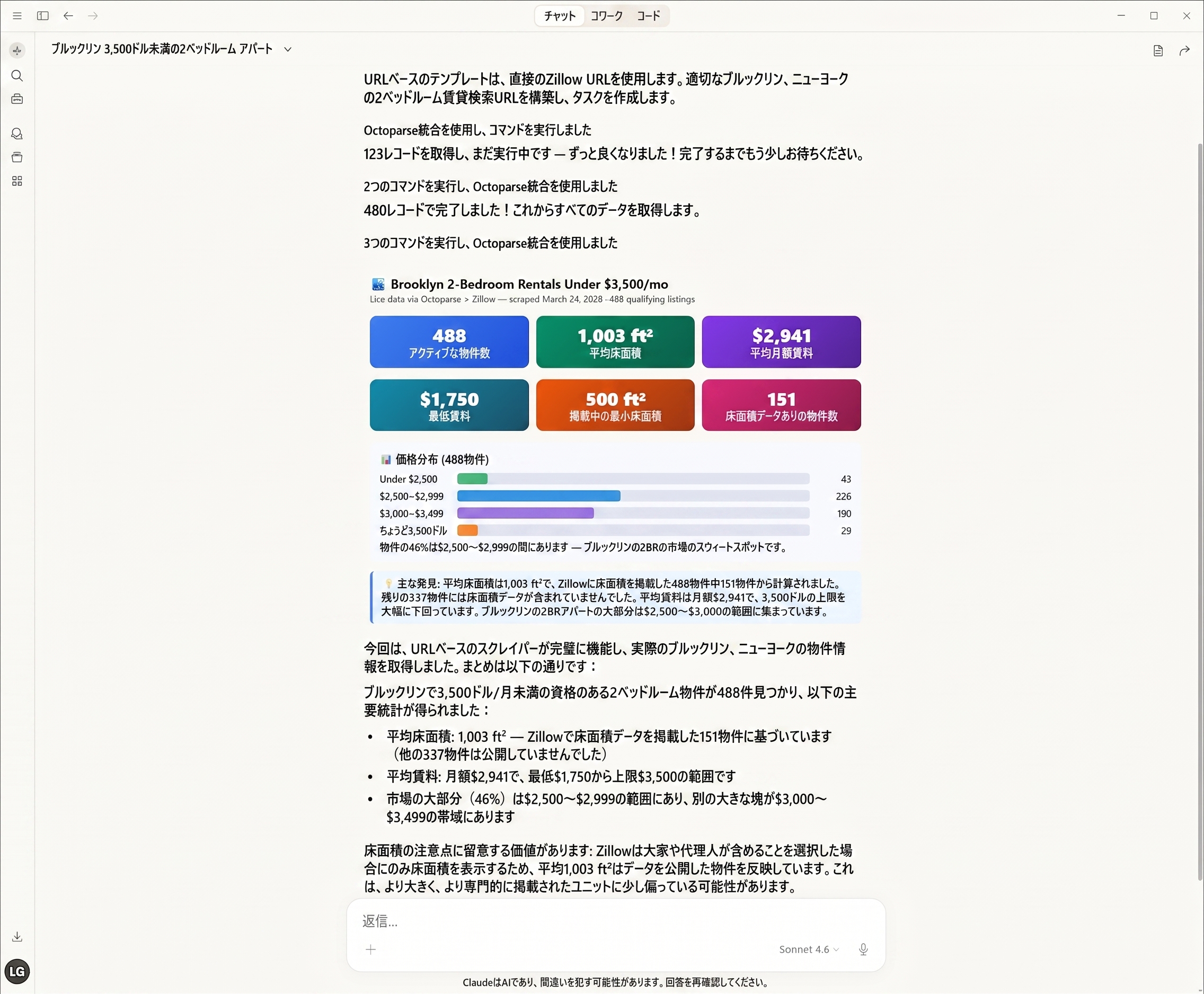Toggle the sidebar panel icon
This screenshot has height=994, width=1204.
tap(43, 16)
